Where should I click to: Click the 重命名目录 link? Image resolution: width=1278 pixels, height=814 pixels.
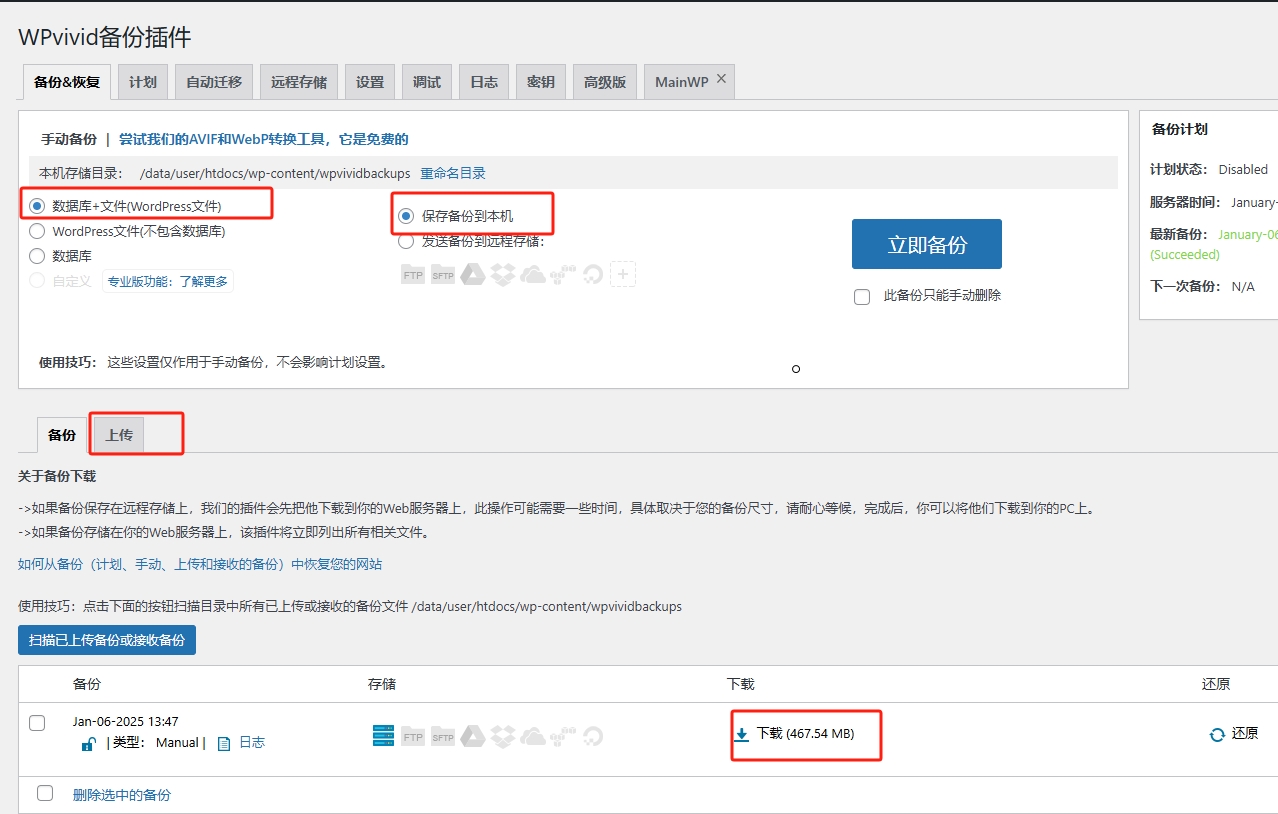453,173
